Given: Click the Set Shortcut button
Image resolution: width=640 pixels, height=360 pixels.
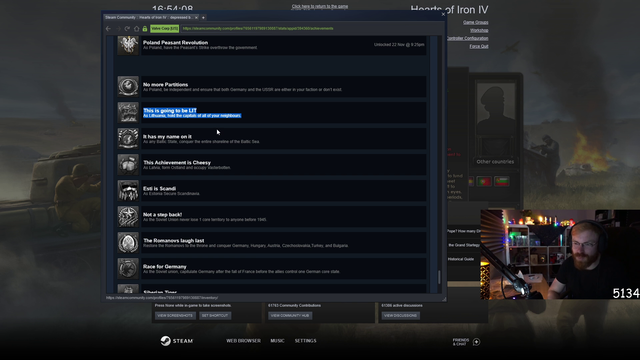Looking at the screenshot, I should point(215,316).
